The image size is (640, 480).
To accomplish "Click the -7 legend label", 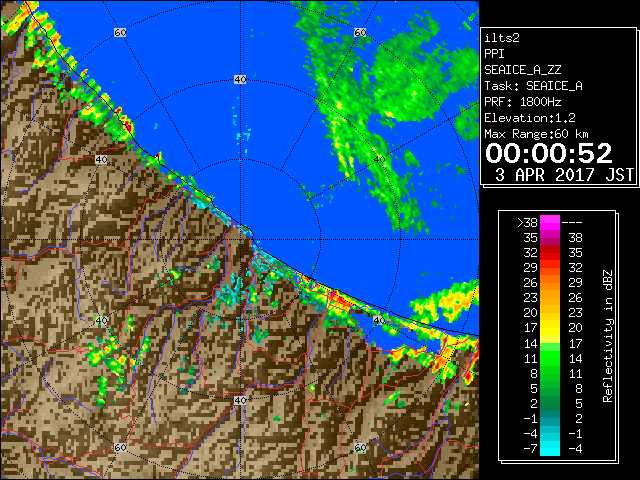I will [530, 449].
